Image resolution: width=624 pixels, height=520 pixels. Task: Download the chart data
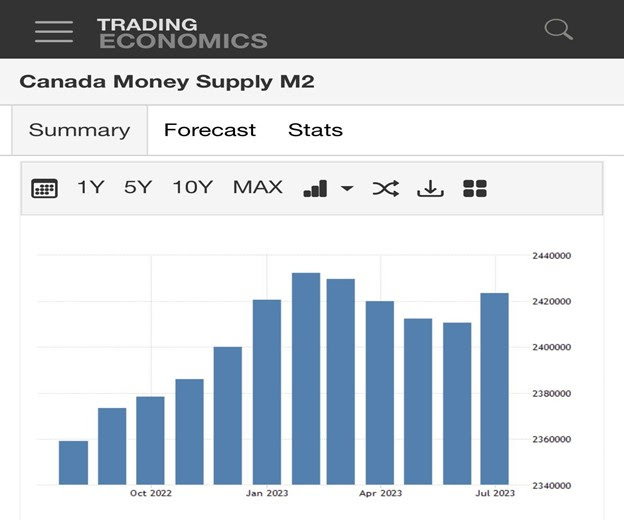click(430, 188)
